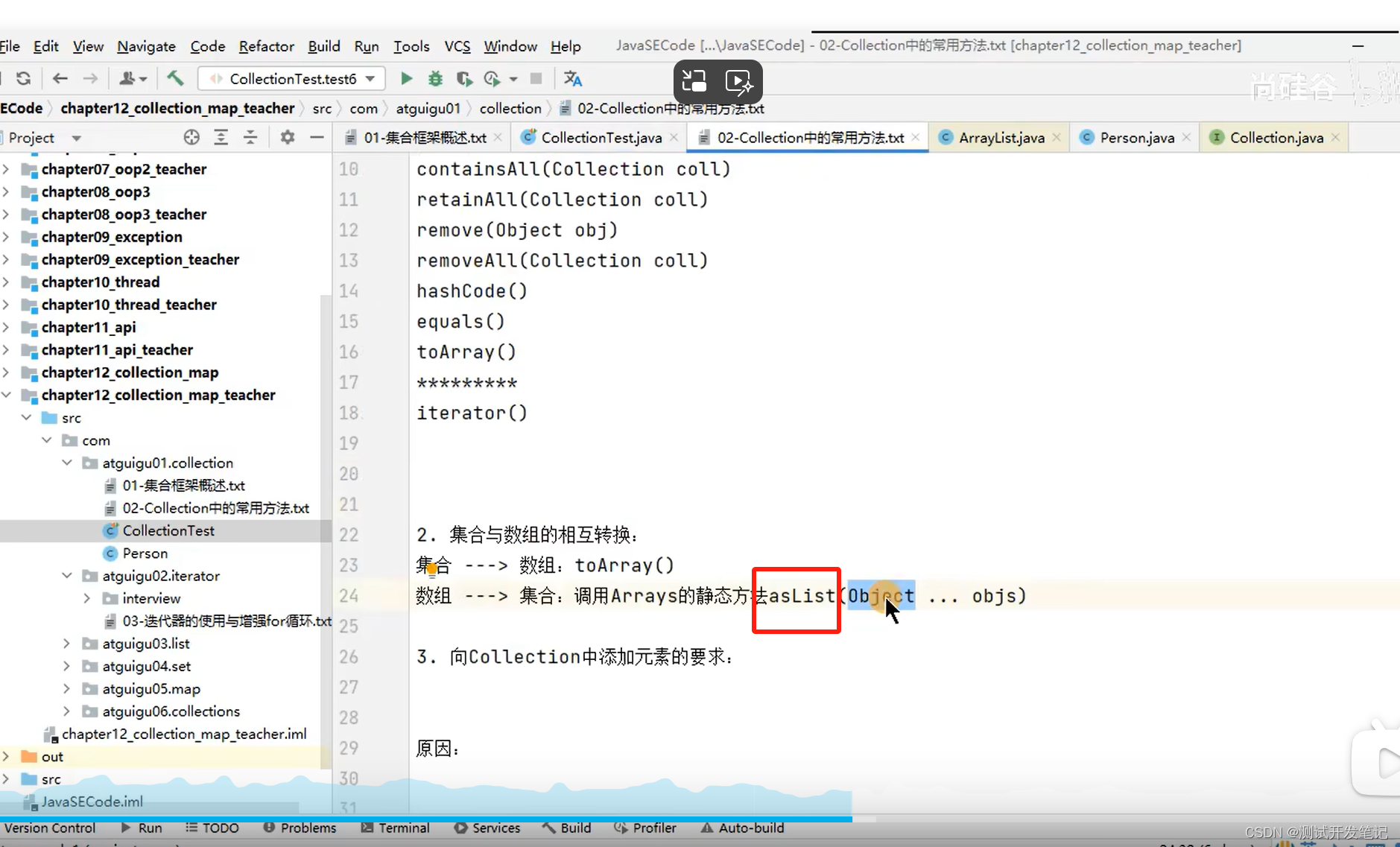Open the Version Control tool window
Viewport: 1400px width, 847px height.
pyautogui.click(x=50, y=828)
